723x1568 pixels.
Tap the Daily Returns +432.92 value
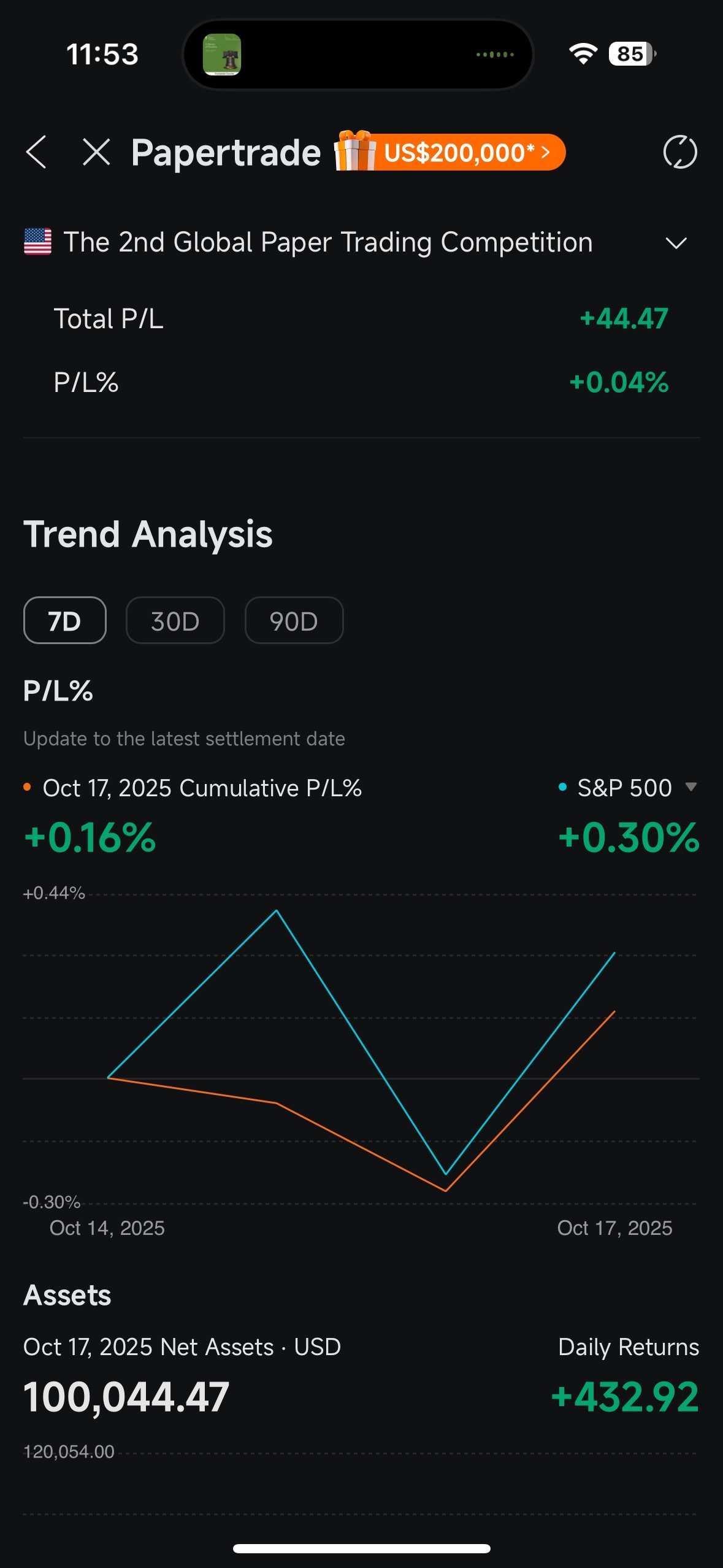[x=625, y=1397]
